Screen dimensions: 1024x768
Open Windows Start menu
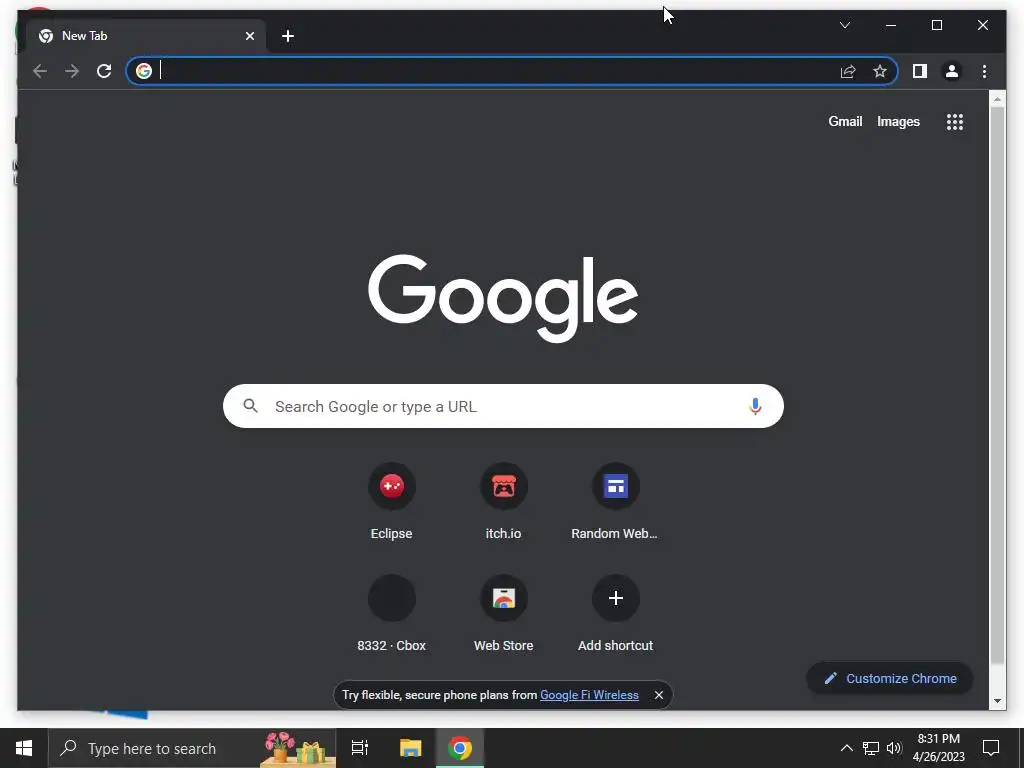(24, 748)
